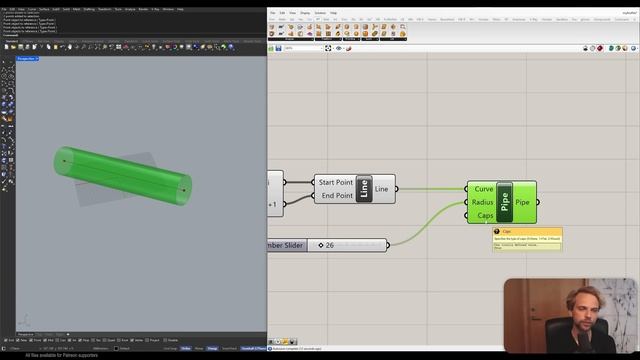Expand the SubD group in Grasshopper ribbon

click(370, 39)
